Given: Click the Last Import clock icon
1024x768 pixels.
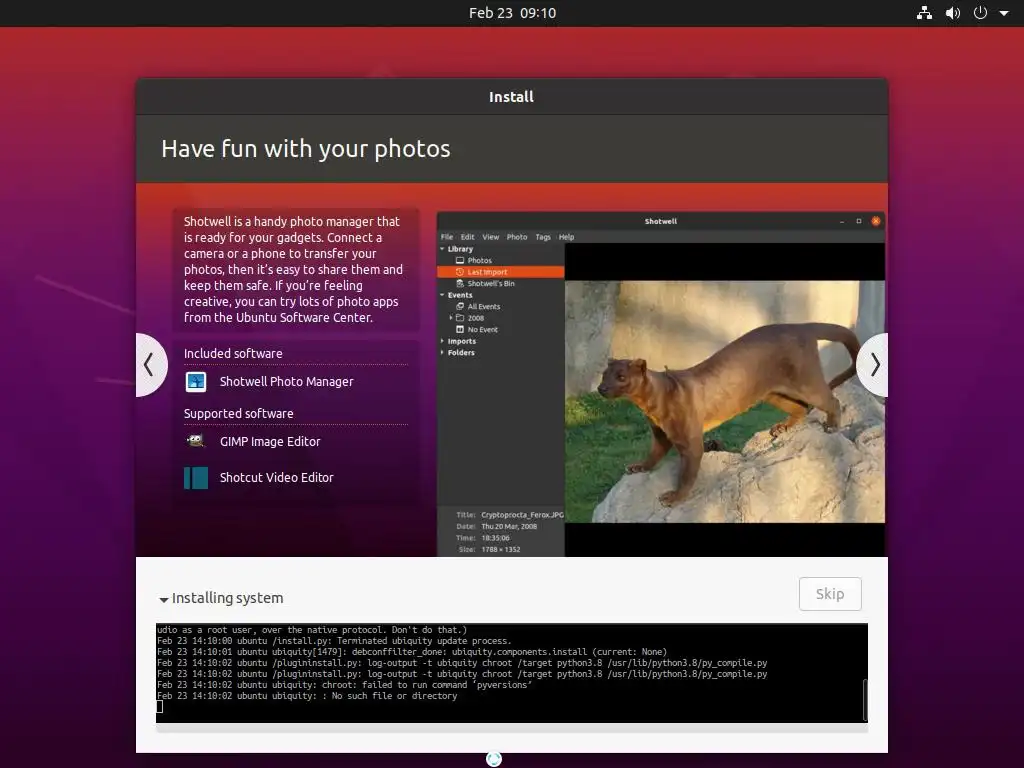Looking at the screenshot, I should click(x=460, y=272).
